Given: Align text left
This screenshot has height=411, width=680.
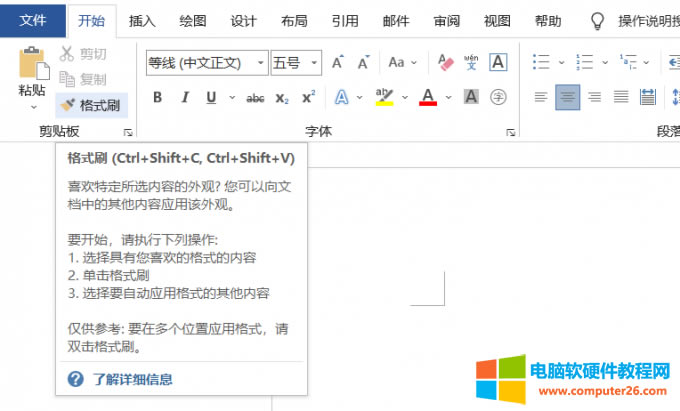Looking at the screenshot, I should (541, 97).
